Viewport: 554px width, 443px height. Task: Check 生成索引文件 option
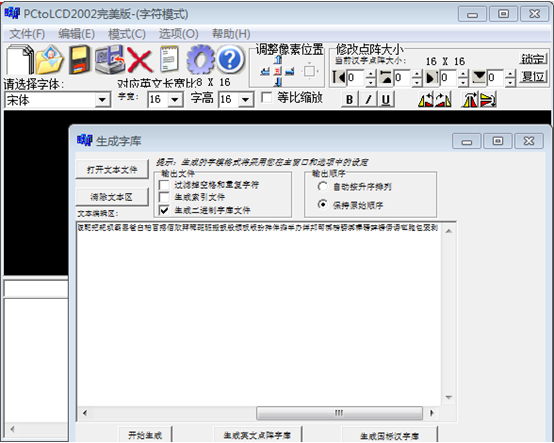coord(164,197)
